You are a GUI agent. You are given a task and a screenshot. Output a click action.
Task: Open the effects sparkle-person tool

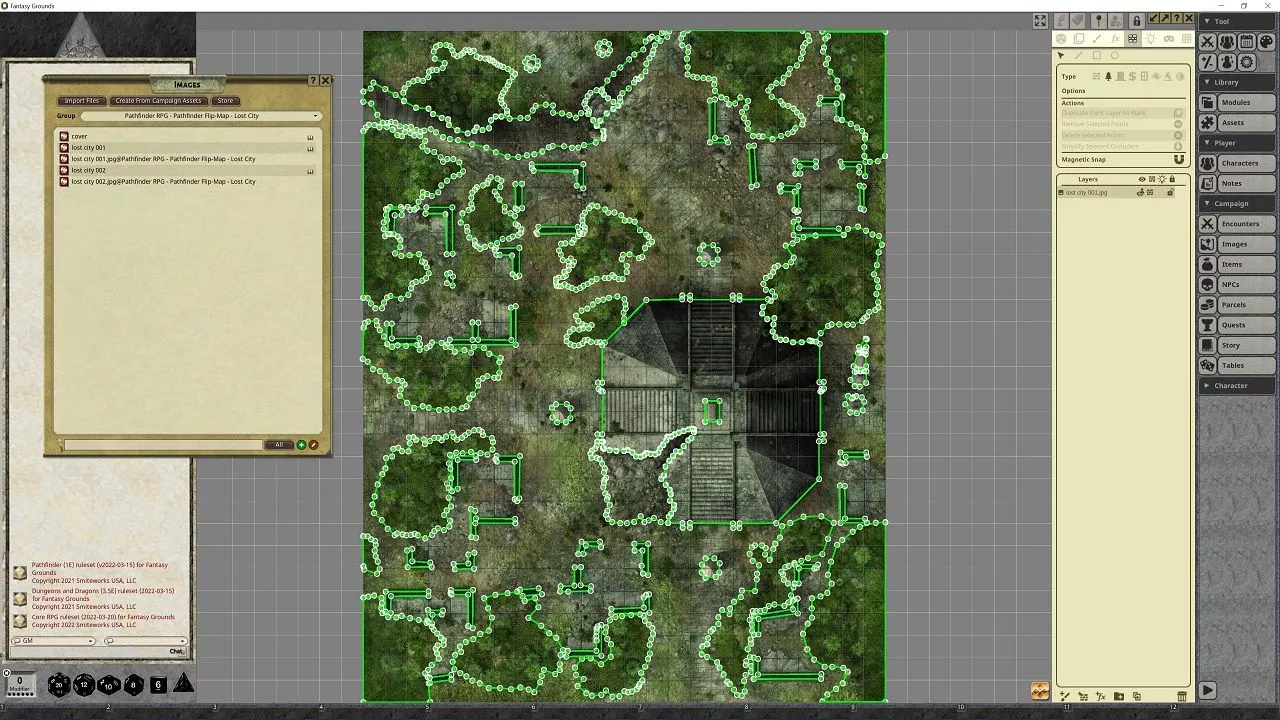(x=1227, y=62)
